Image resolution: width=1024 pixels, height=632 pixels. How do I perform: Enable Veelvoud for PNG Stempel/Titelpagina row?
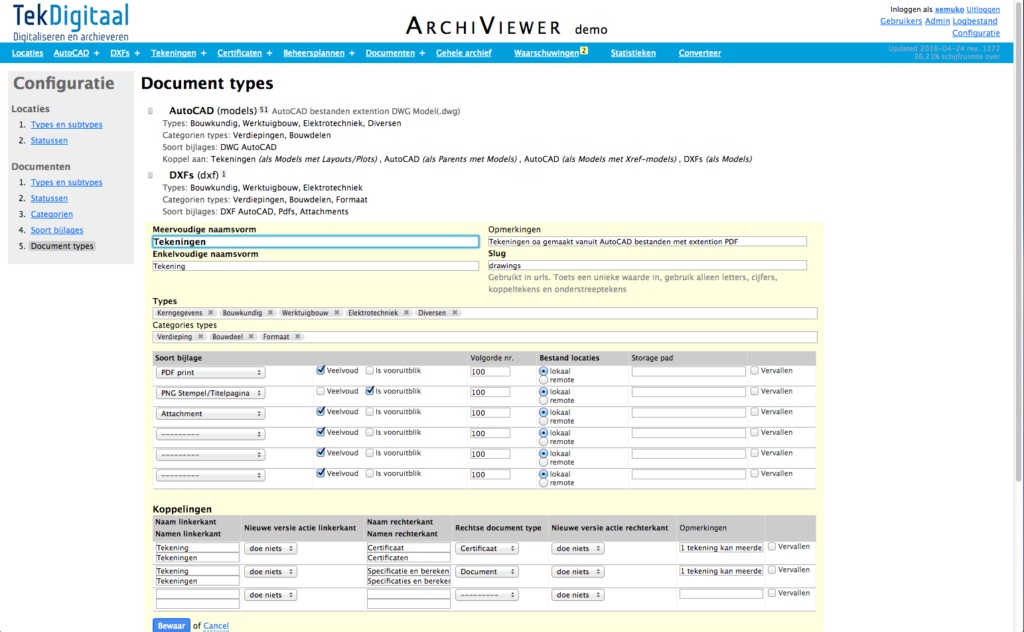pos(321,391)
